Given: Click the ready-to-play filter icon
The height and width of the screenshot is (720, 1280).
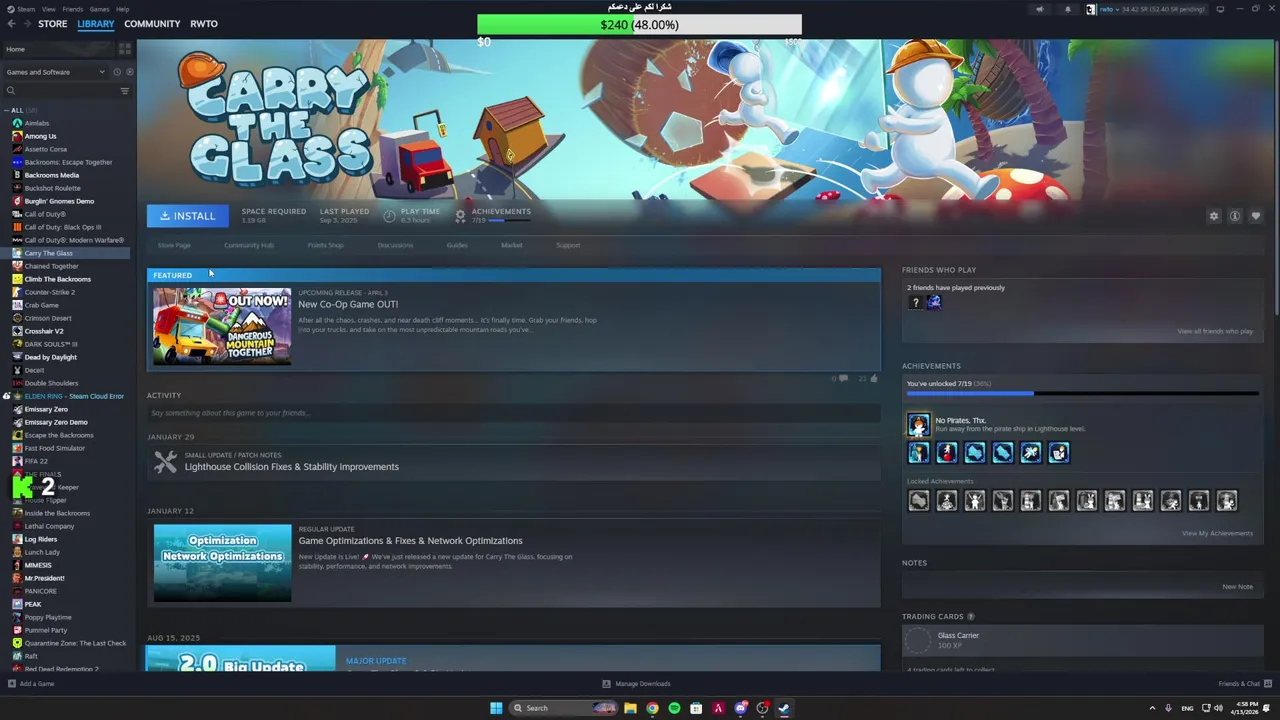Looking at the screenshot, I should pos(128,72).
